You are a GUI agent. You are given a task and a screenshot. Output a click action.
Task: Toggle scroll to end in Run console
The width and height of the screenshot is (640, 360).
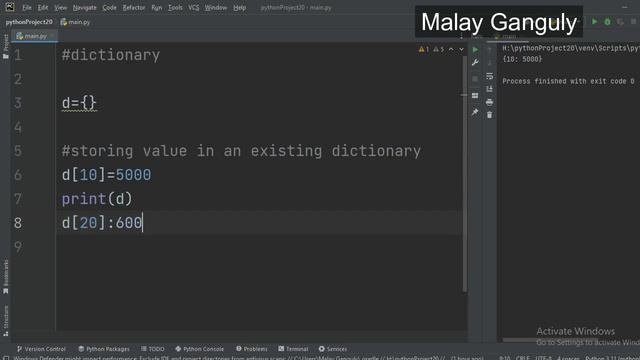point(489,89)
